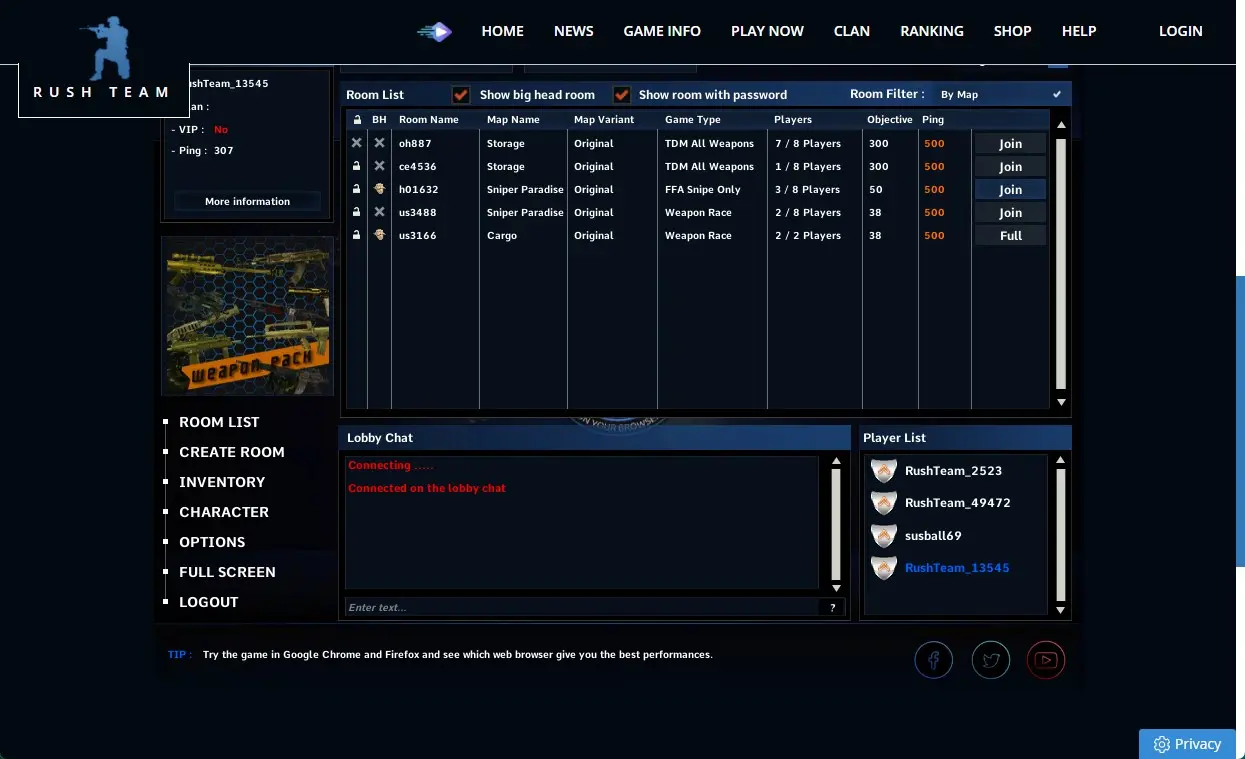Click the lock icon in the ce4536 row
The image size is (1245, 759).
tap(356, 166)
